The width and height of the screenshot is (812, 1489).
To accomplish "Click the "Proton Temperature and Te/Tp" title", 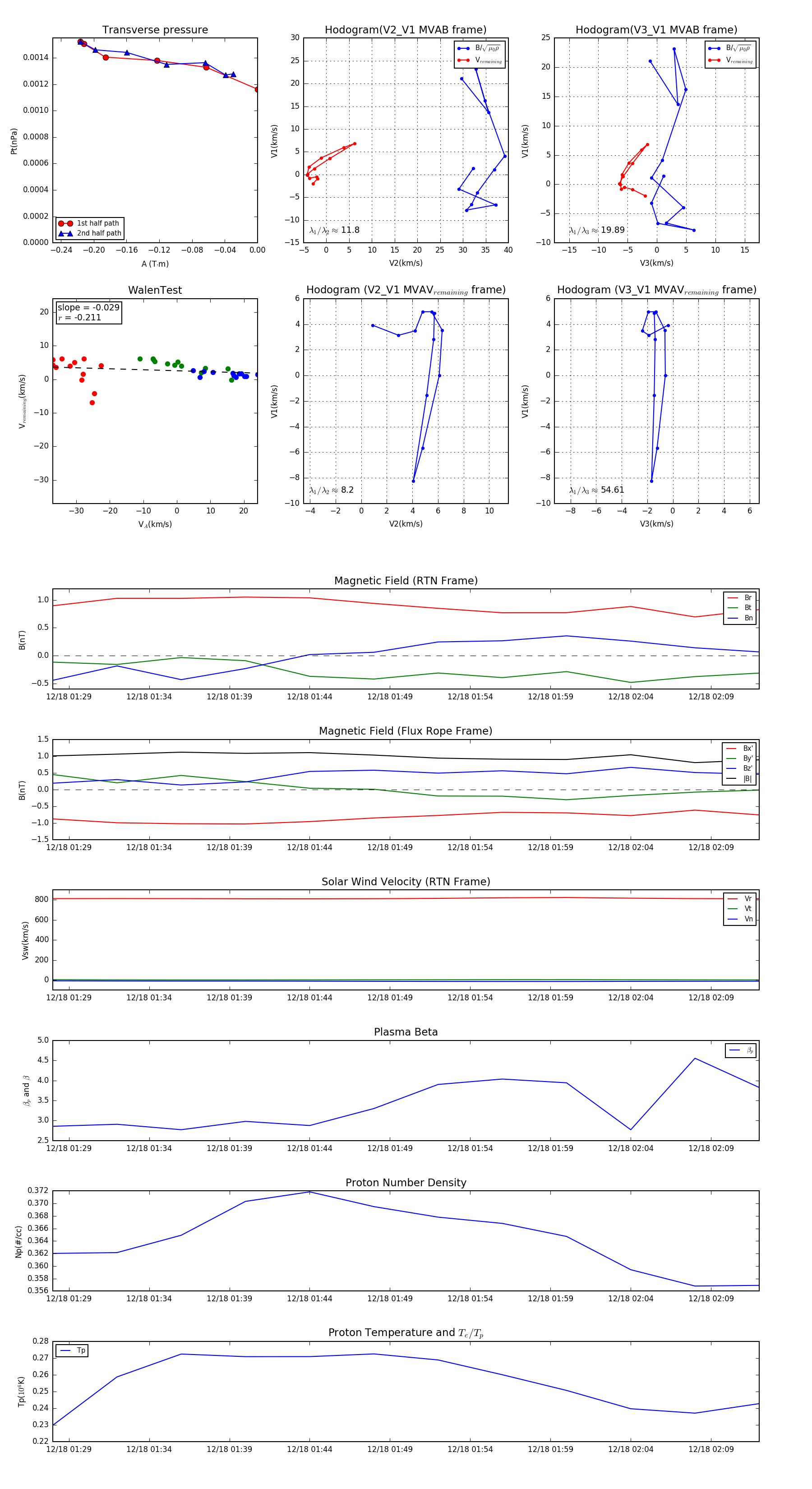I will pos(406,1332).
